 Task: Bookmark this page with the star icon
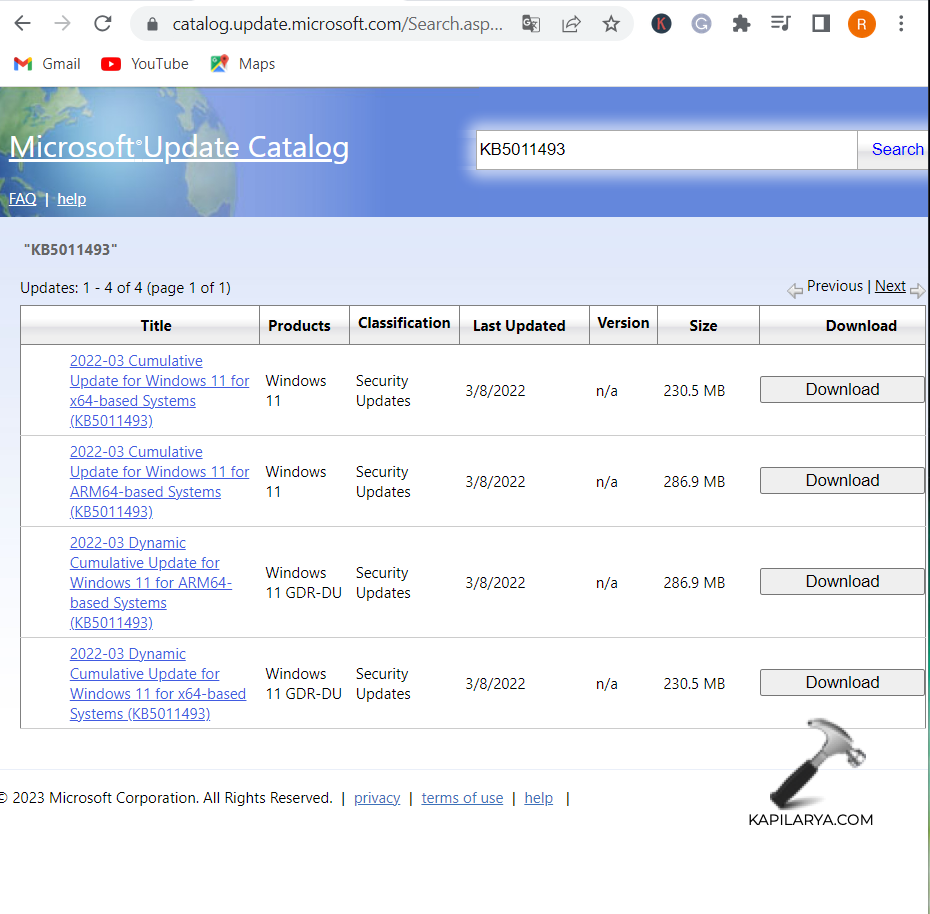coord(611,24)
